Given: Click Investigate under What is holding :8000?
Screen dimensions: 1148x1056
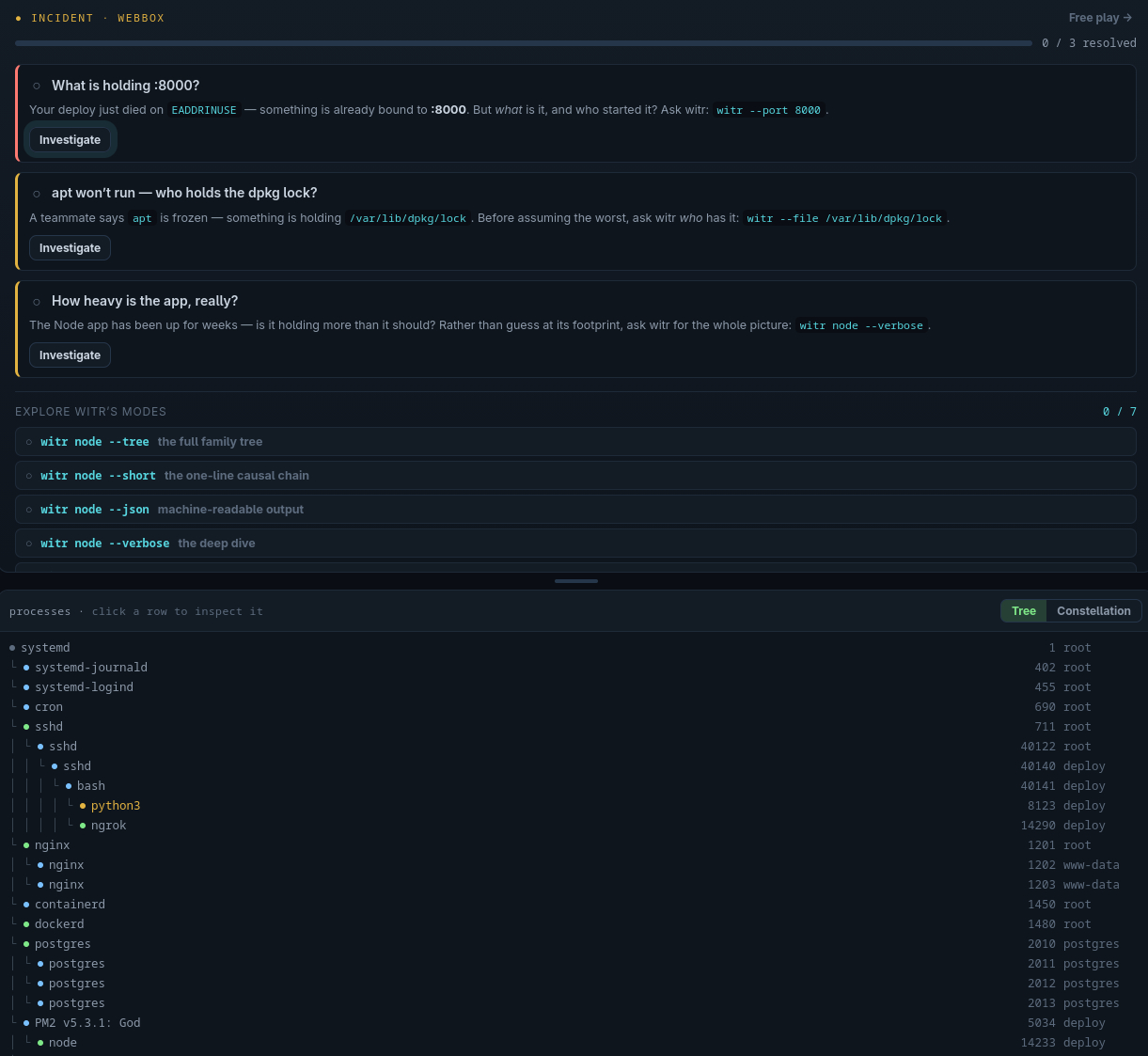Looking at the screenshot, I should pyautogui.click(x=70, y=140).
